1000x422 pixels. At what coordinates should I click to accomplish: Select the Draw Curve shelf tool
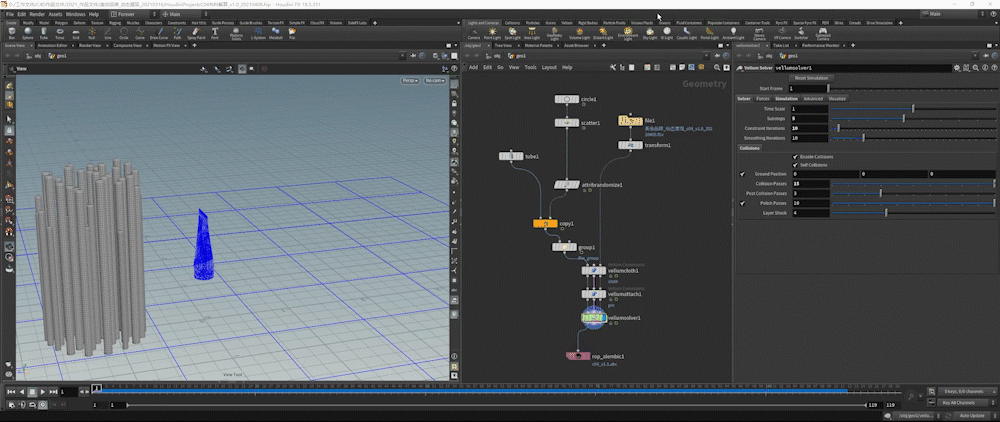[158, 33]
